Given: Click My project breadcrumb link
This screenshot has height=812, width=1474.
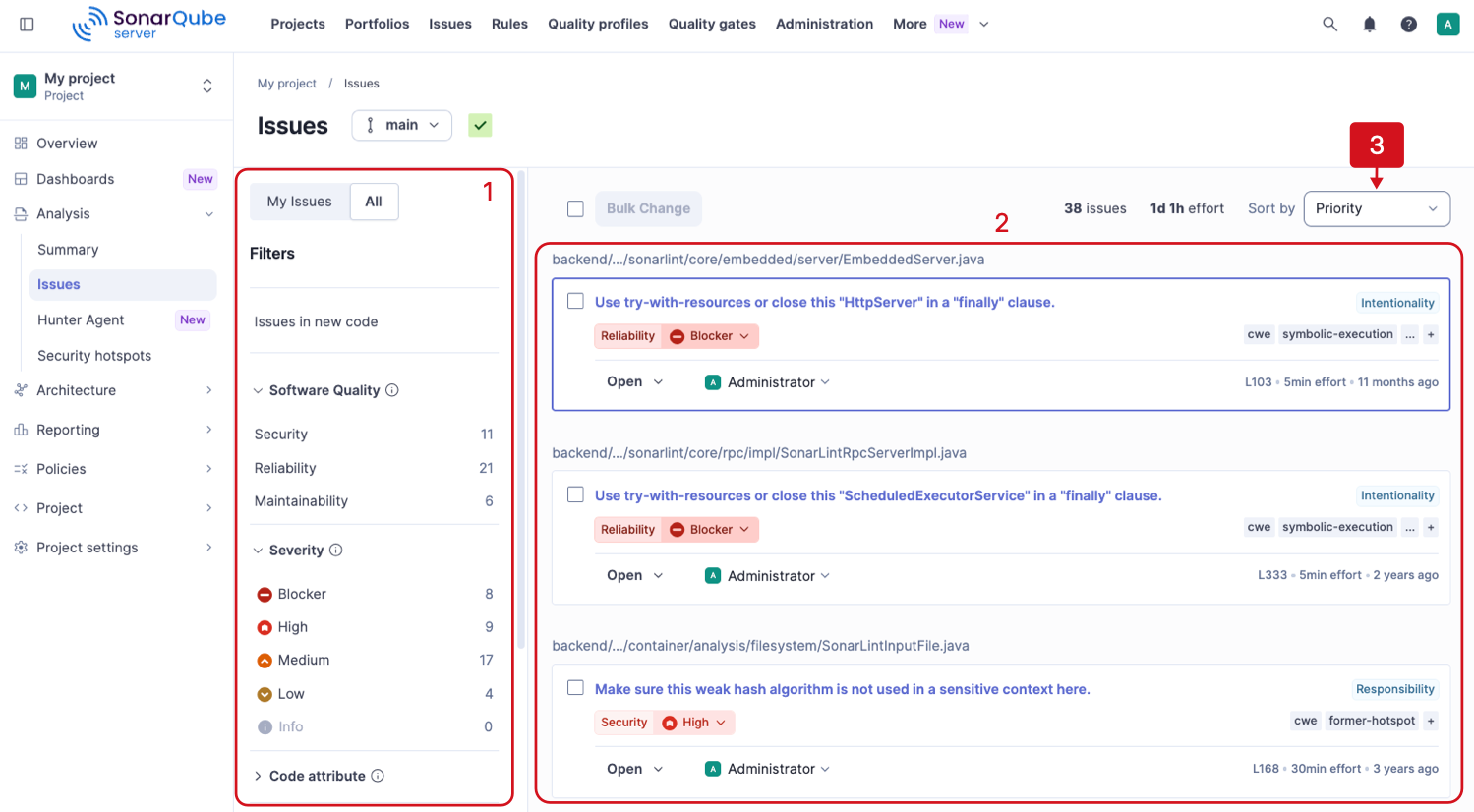Looking at the screenshot, I should pos(287,84).
